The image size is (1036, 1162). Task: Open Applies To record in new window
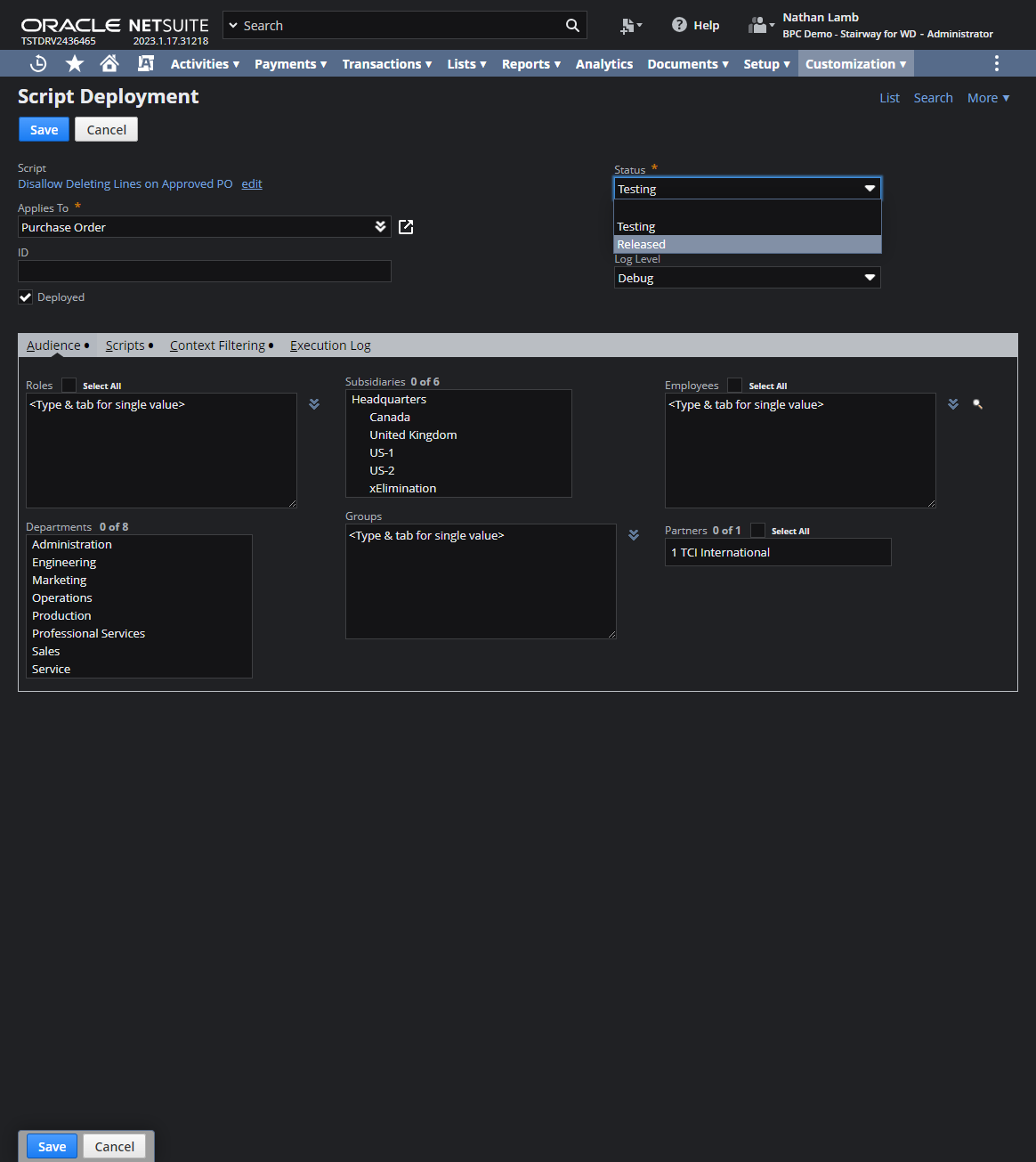tap(406, 227)
